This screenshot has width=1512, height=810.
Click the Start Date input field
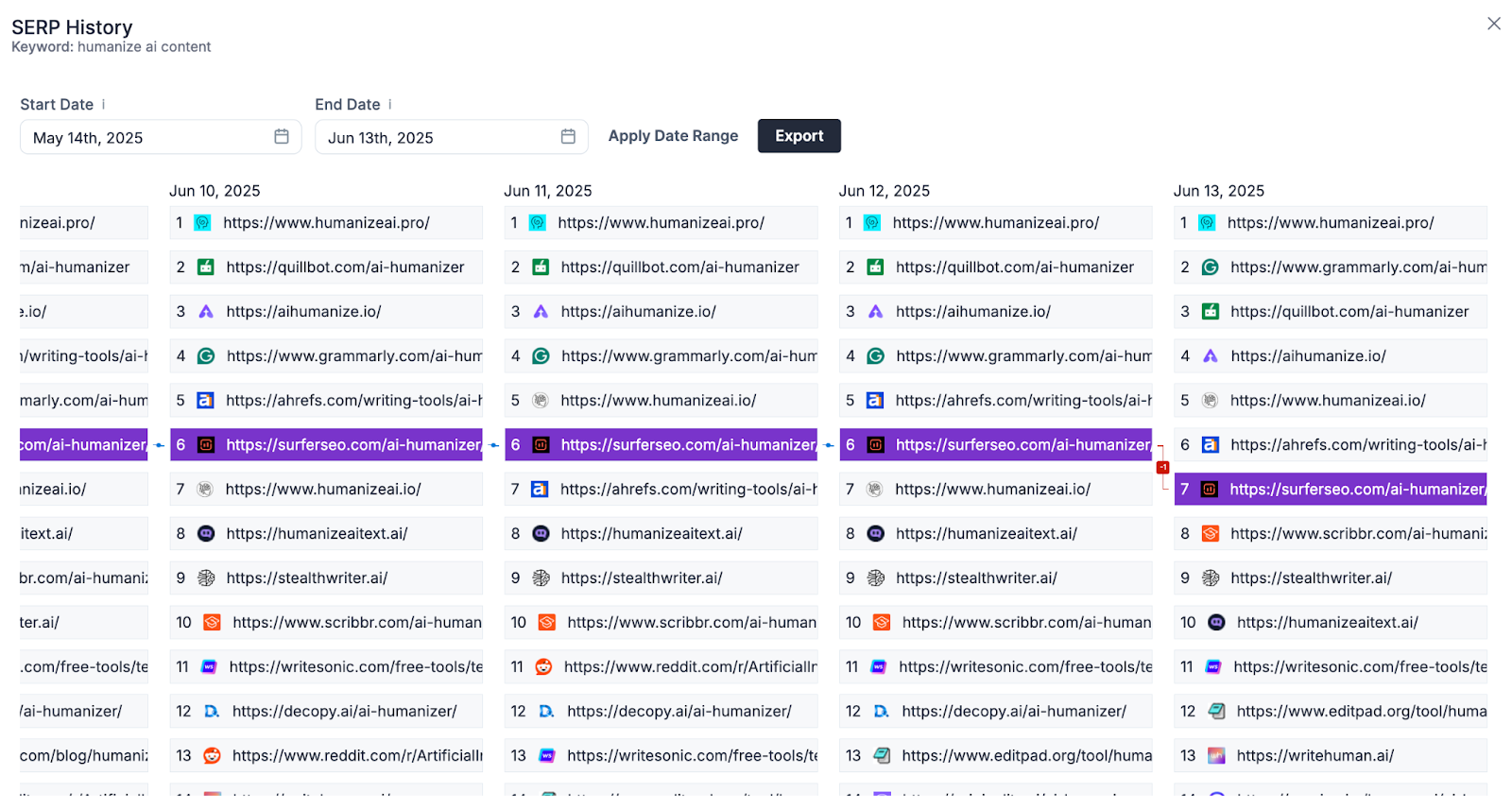tap(161, 137)
